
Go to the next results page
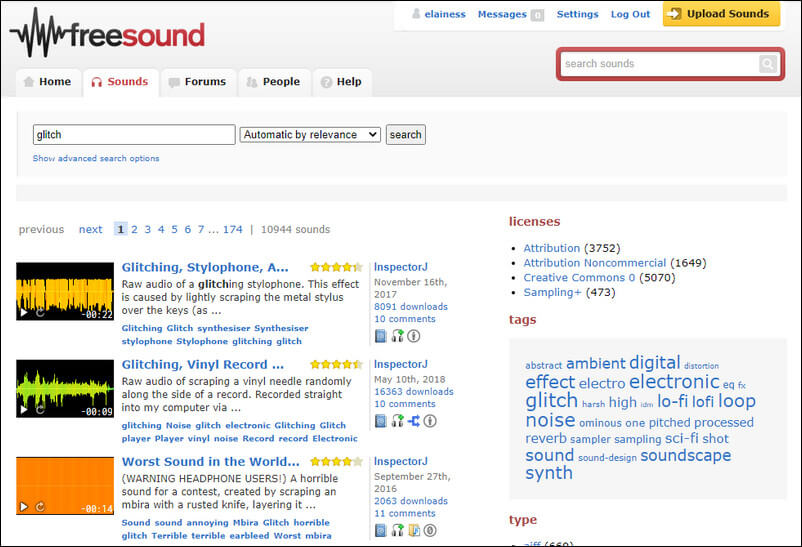click(91, 229)
